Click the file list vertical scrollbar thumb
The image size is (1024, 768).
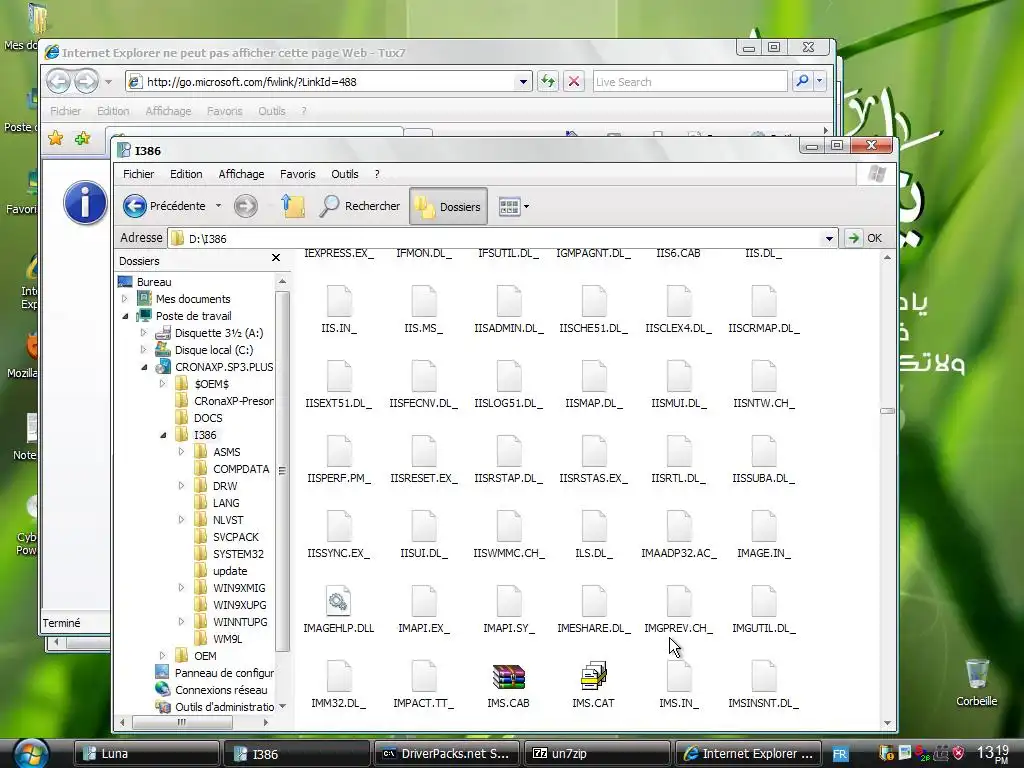pyautogui.click(x=887, y=411)
